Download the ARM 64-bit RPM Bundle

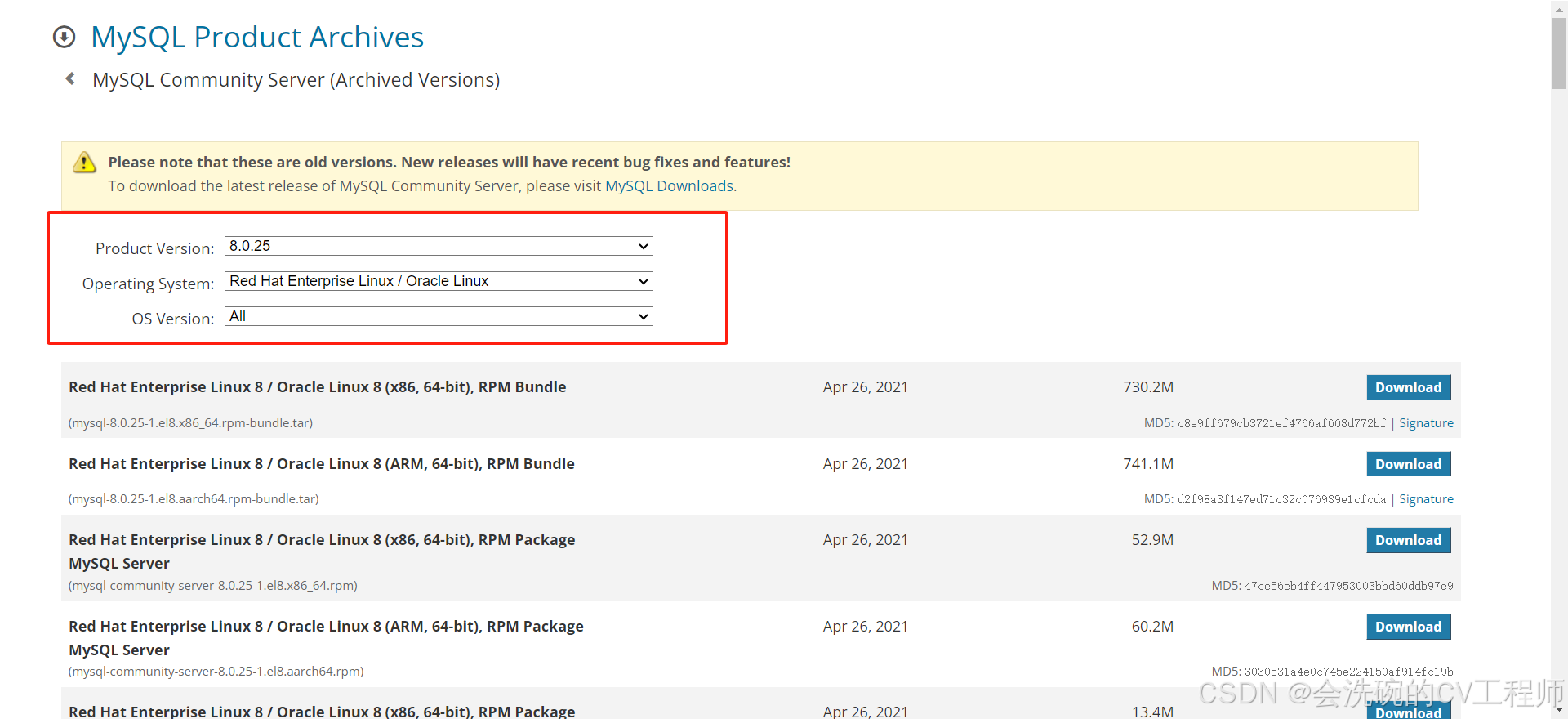point(1409,464)
